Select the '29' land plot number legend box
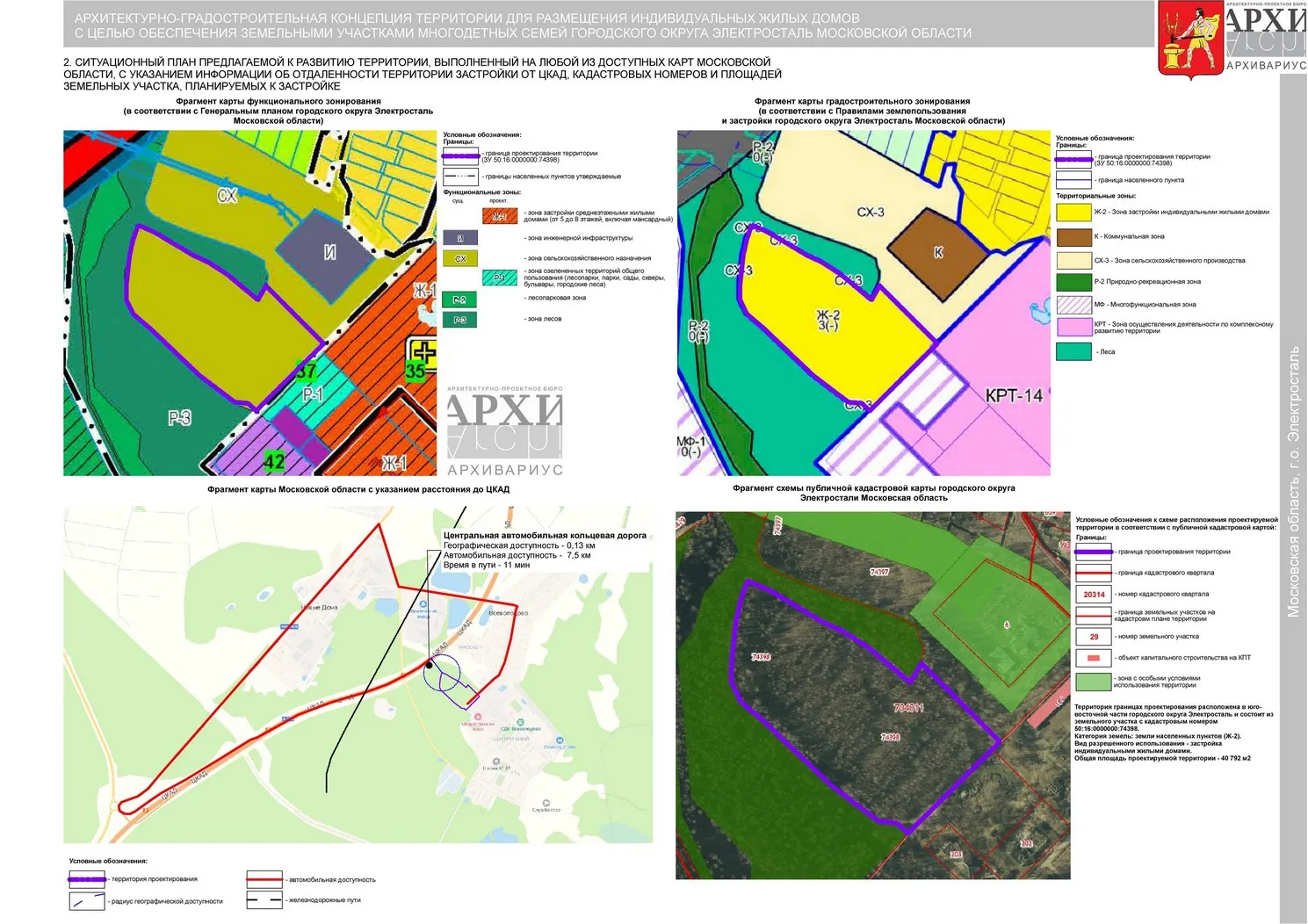 click(1093, 637)
